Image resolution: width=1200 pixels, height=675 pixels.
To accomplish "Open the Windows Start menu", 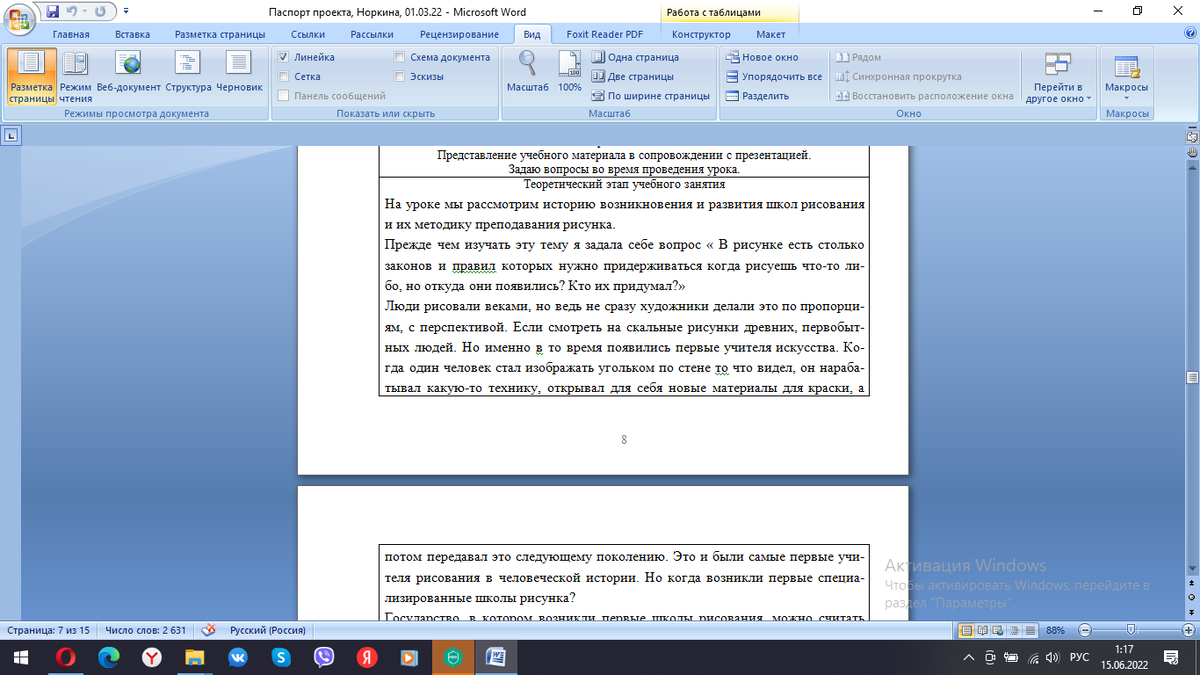I will pos(23,658).
